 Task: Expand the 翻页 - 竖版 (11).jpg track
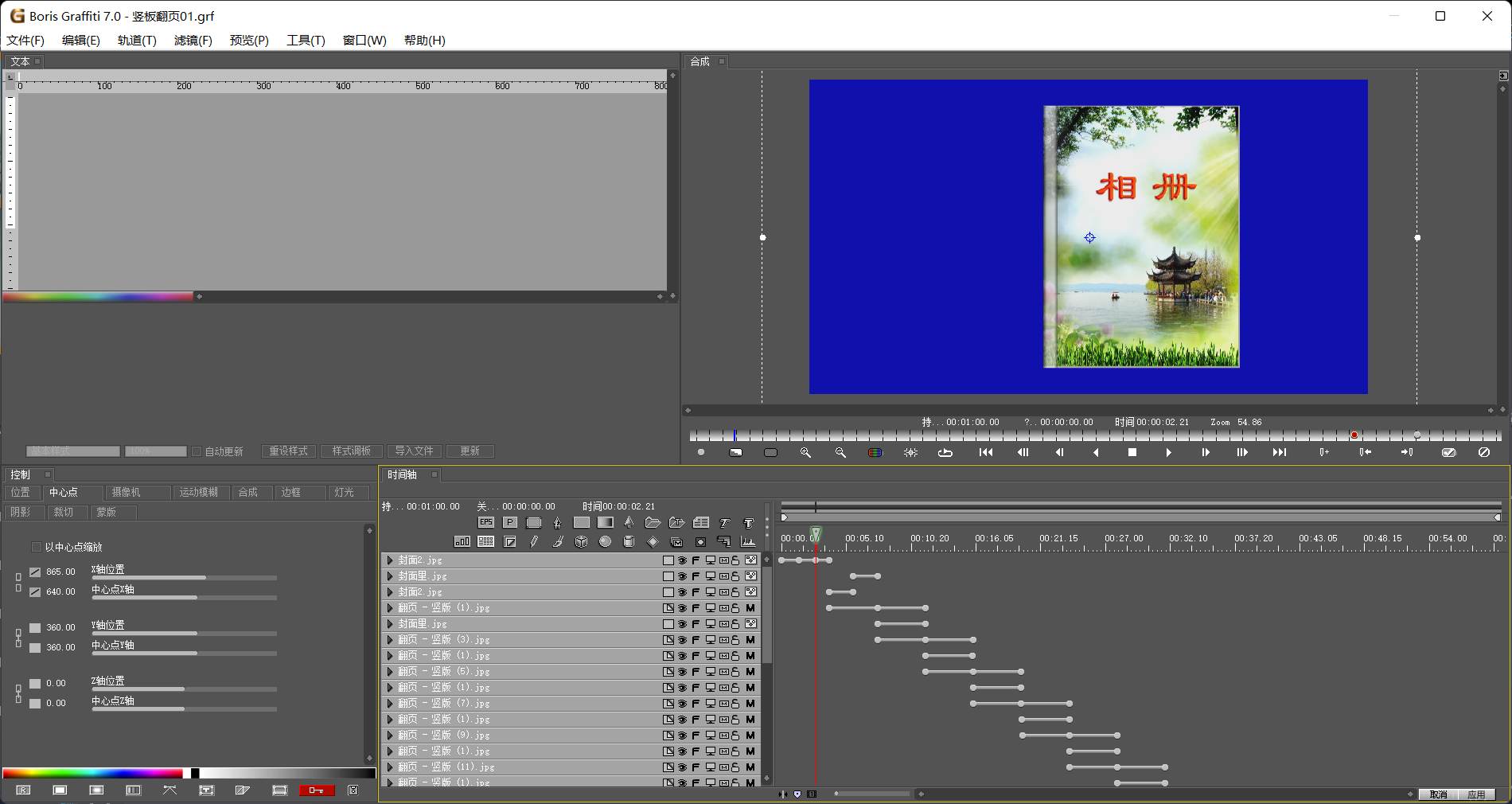tap(390, 767)
